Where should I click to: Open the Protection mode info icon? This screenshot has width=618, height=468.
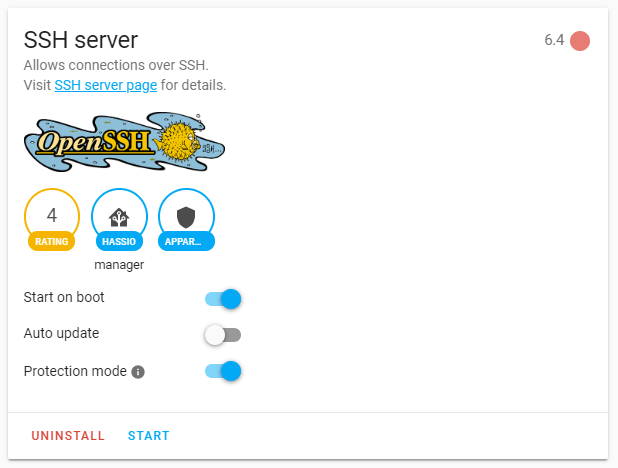tap(138, 372)
